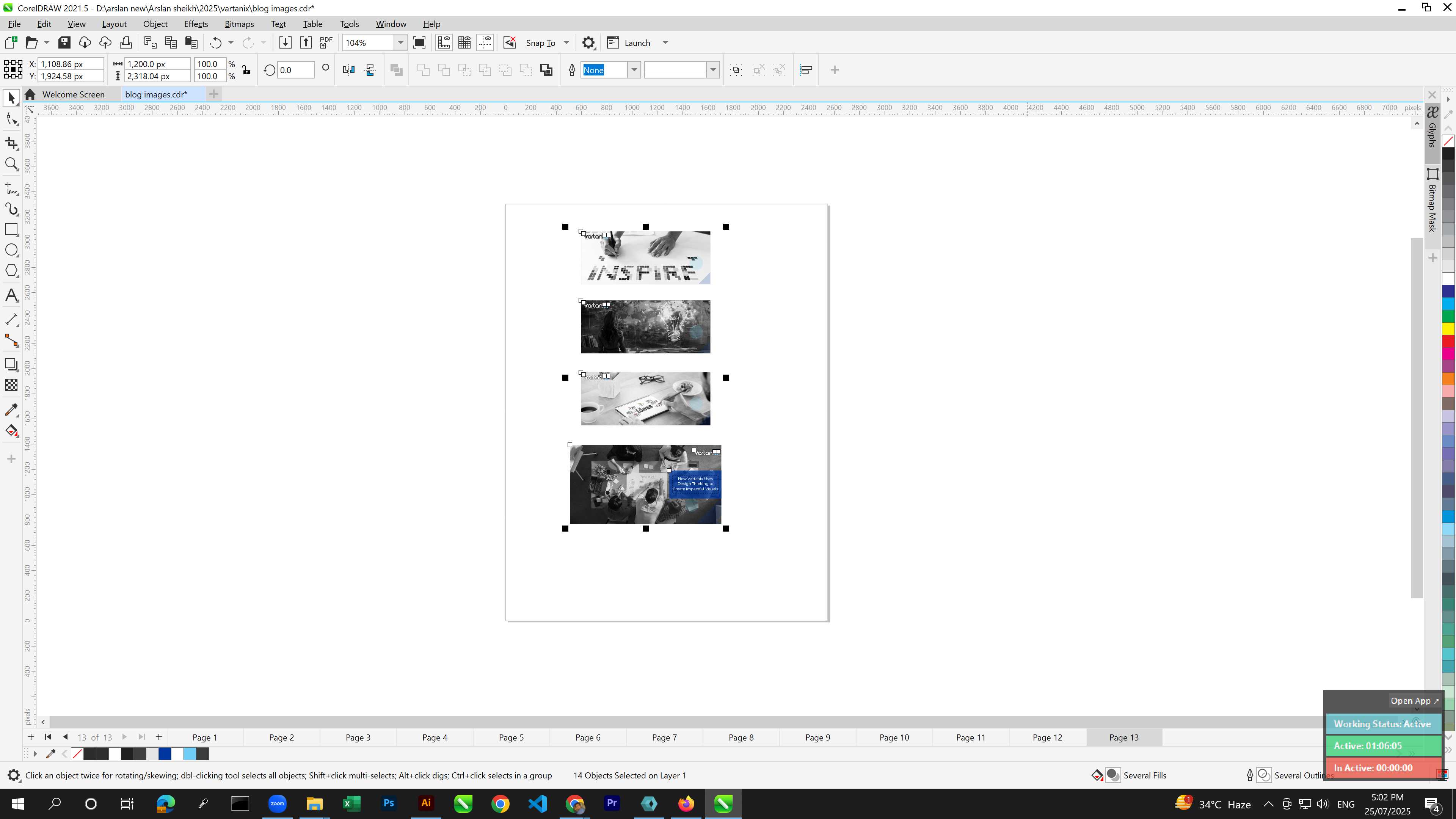Switch to the Welcome Screen tab
The width and height of the screenshot is (1456, 819).
tap(73, 94)
